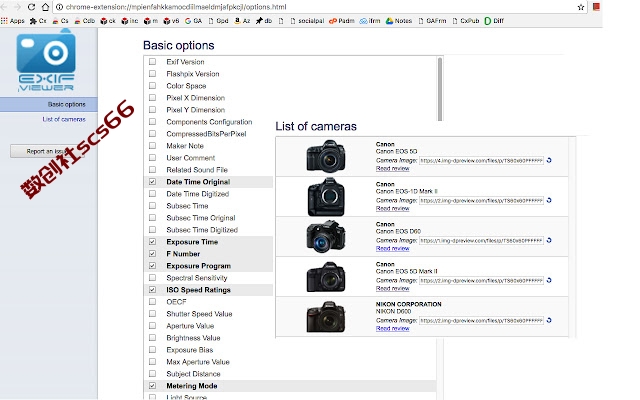Image resolution: width=640 pixels, height=400 pixels.
Task: Check the Color Space option
Action: click(152, 86)
